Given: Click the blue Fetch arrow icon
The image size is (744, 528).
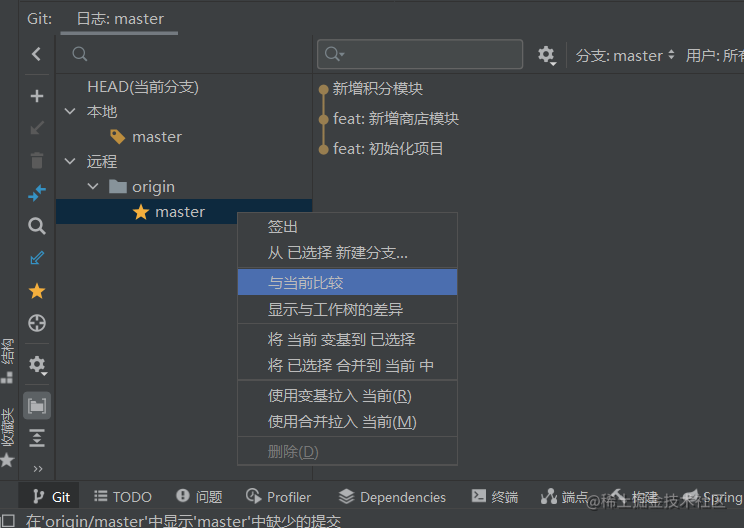Looking at the screenshot, I should pyautogui.click(x=37, y=258).
